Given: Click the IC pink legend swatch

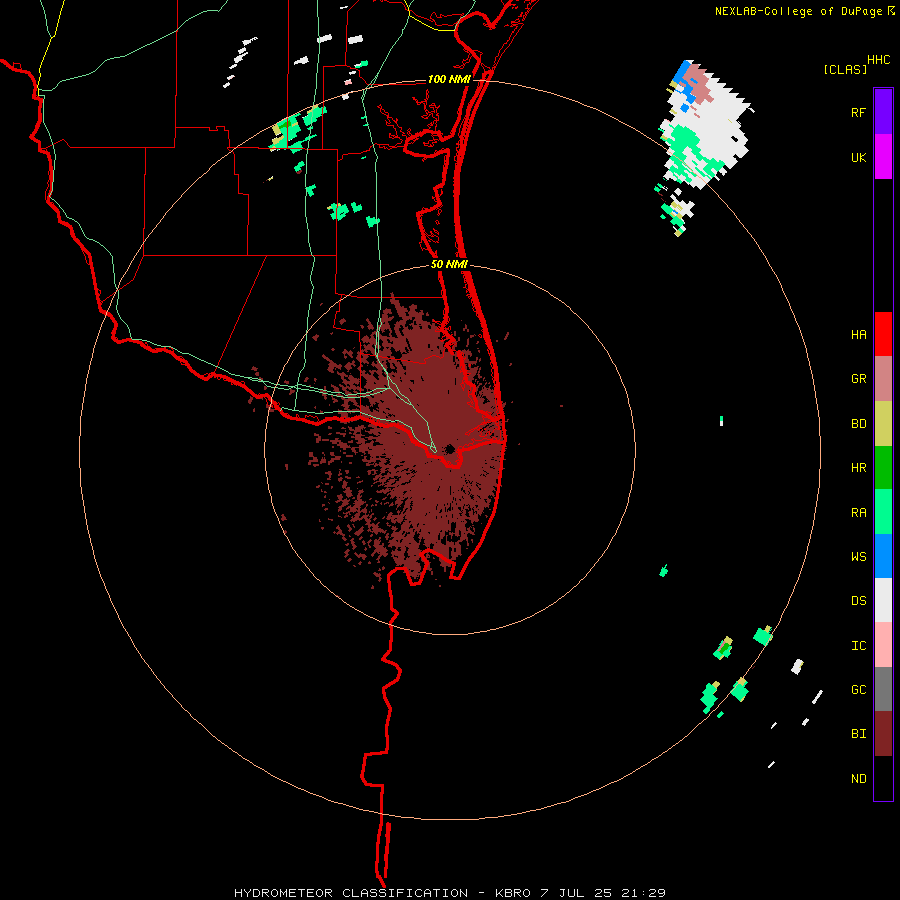Looking at the screenshot, I should tap(883, 645).
